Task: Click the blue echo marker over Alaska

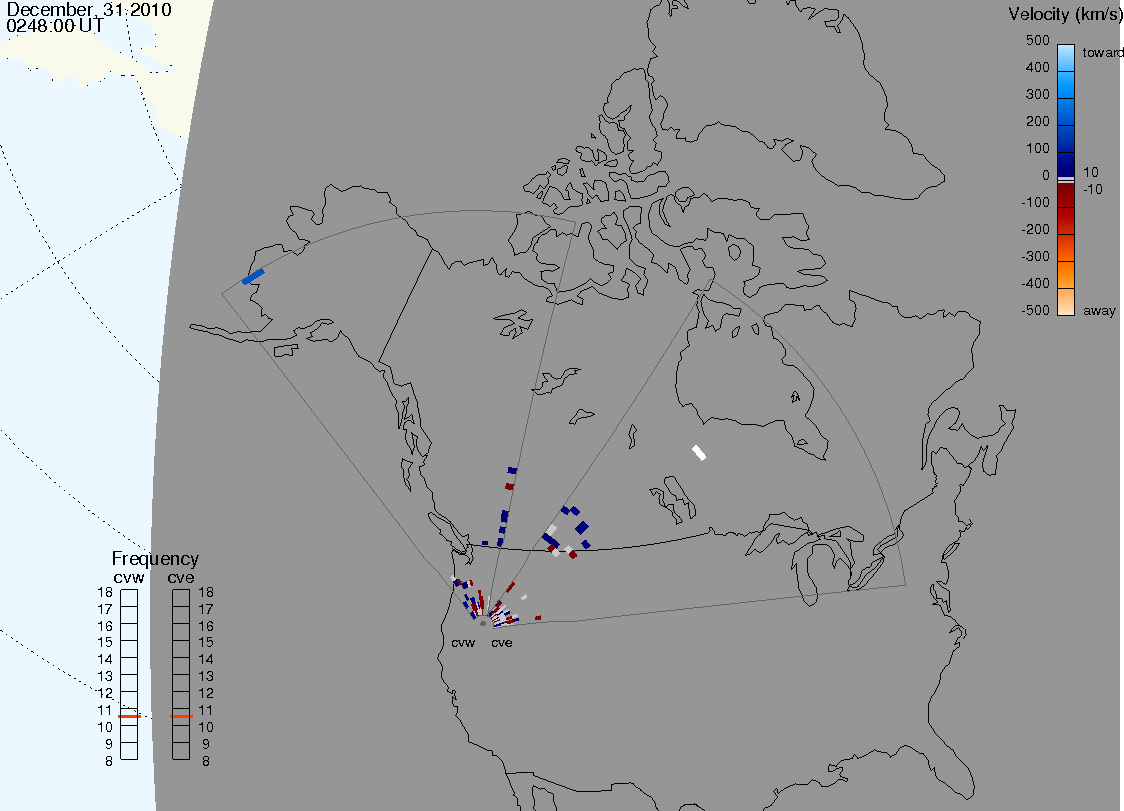Action: click(253, 277)
